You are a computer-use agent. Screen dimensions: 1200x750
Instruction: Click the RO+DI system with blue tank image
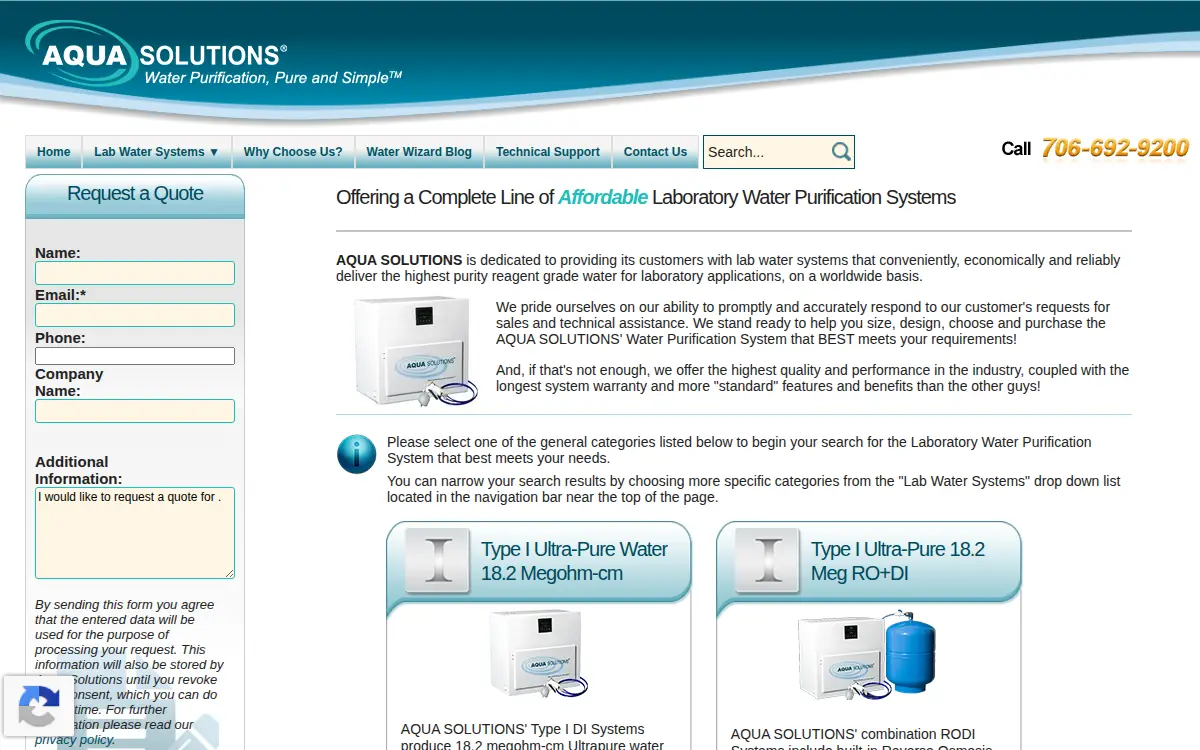click(x=867, y=655)
